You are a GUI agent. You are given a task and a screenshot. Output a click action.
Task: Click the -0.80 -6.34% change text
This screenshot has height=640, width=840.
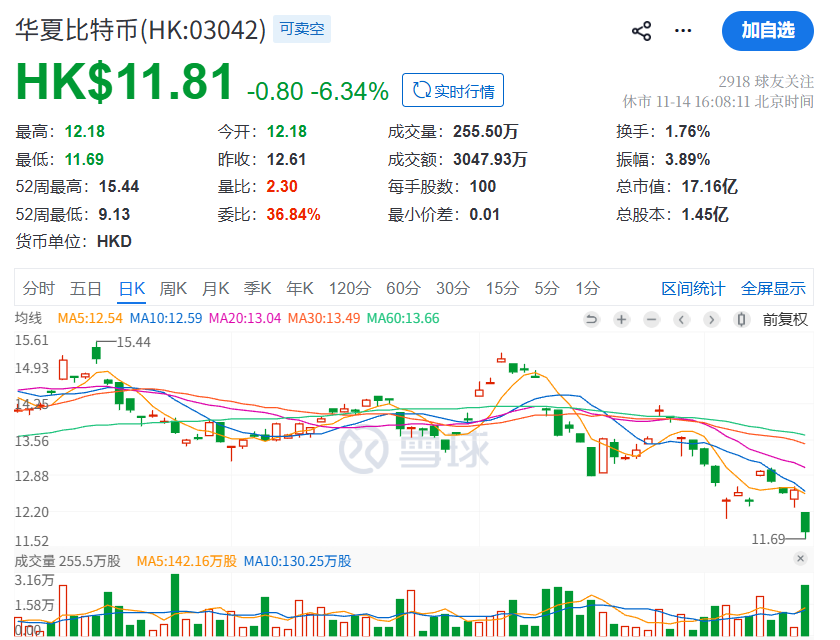pos(318,91)
